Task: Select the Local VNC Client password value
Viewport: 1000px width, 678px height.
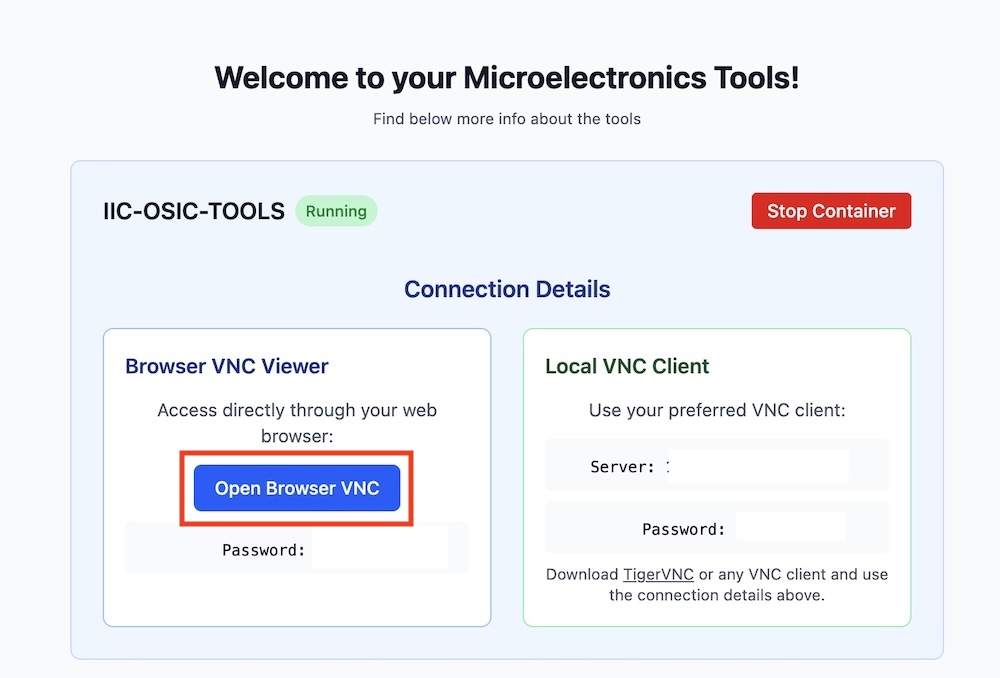Action: [790, 528]
